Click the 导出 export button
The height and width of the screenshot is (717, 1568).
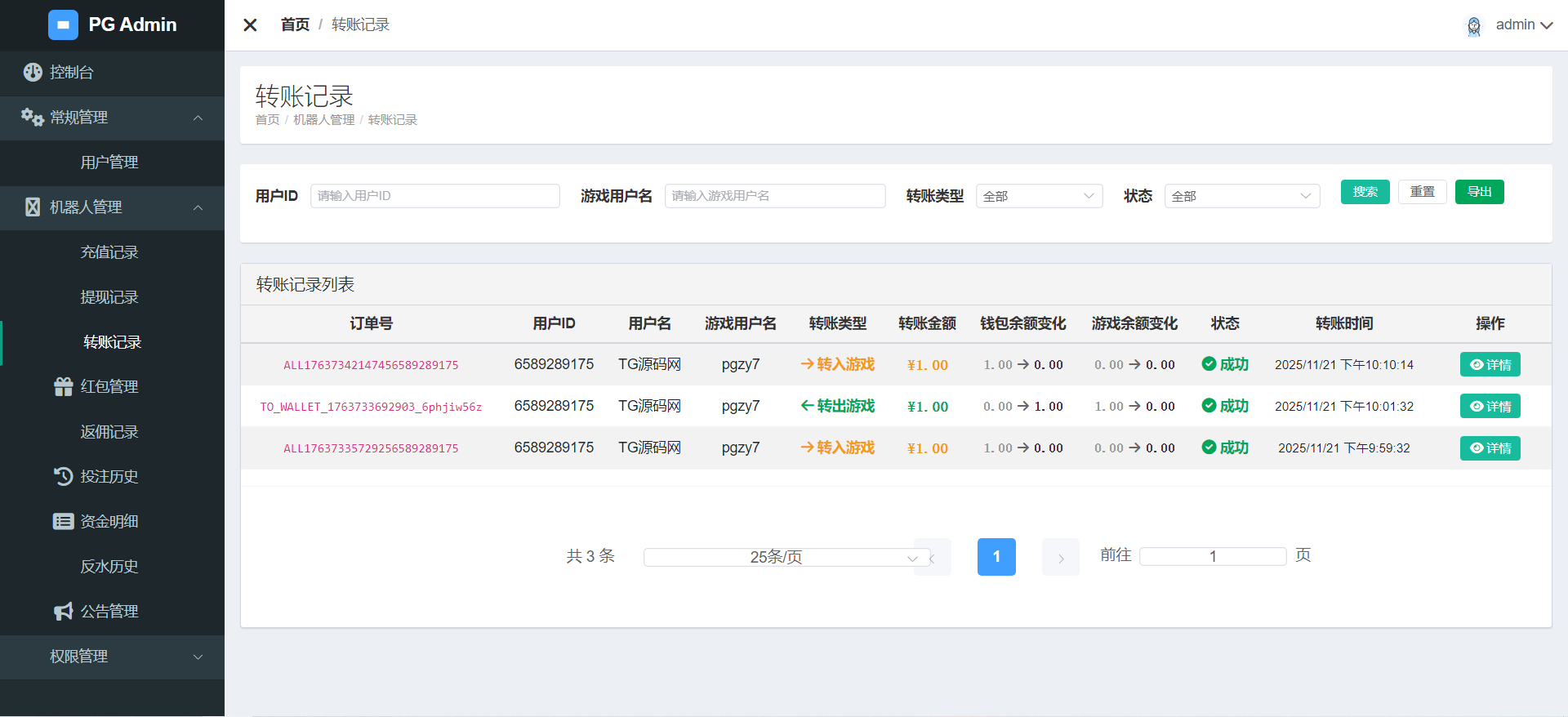(1479, 192)
